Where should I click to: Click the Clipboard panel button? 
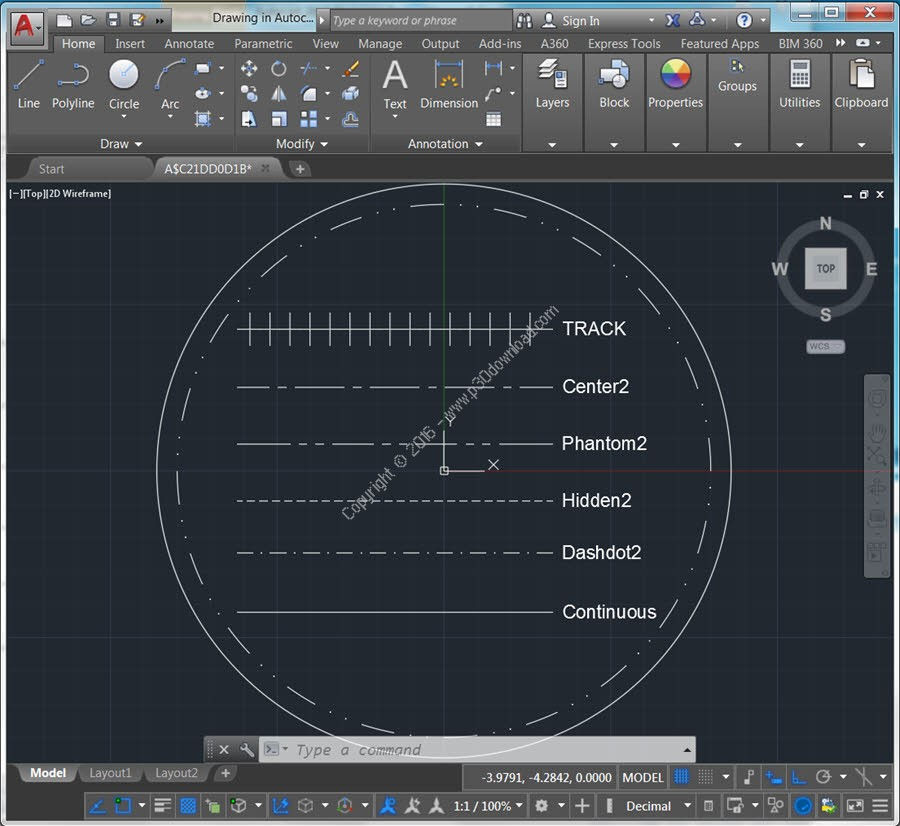point(861,84)
